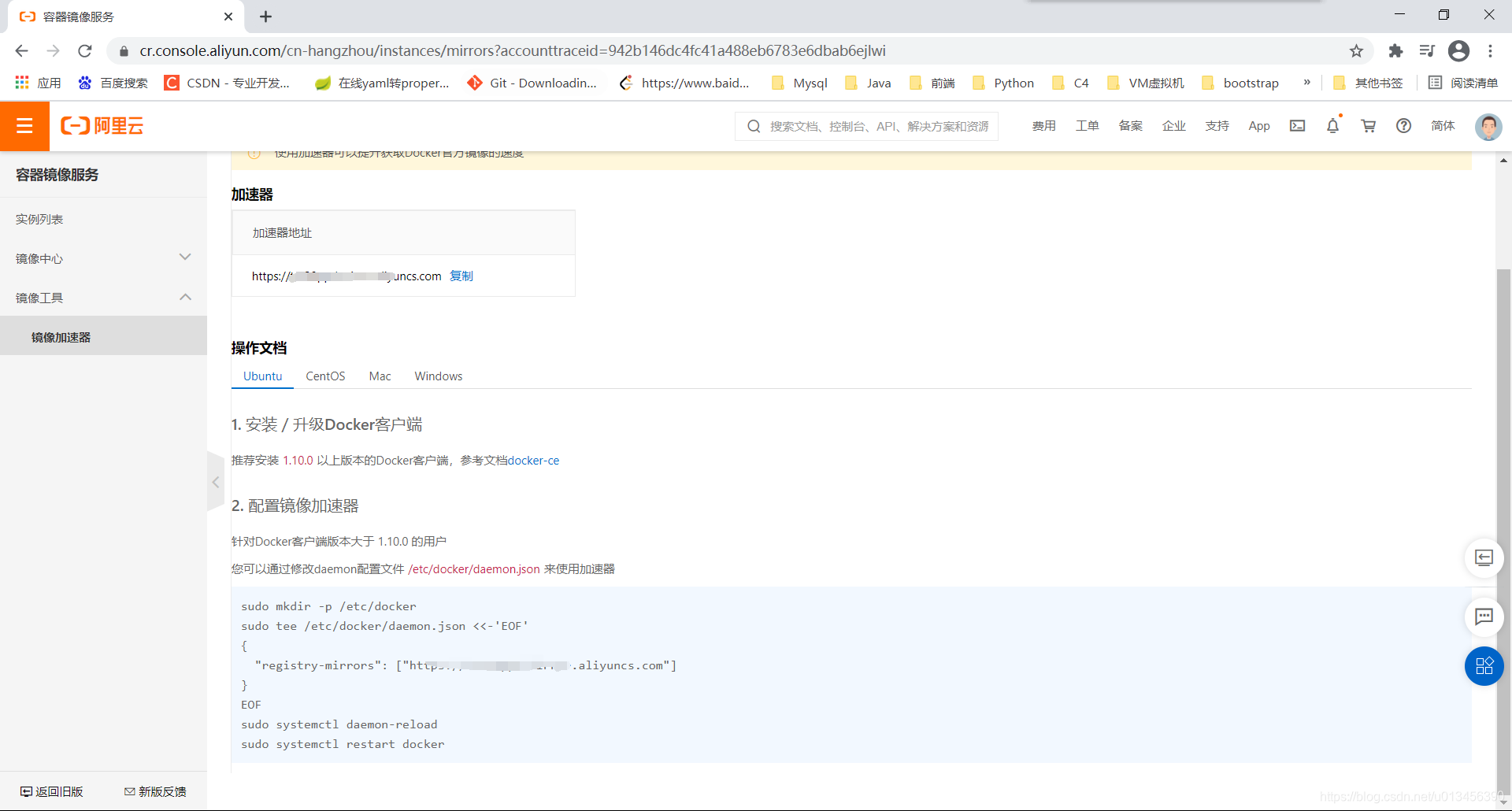Screen dimensions: 1512x811
Task: Open the 阅读清单 reading list
Action: point(1464,83)
